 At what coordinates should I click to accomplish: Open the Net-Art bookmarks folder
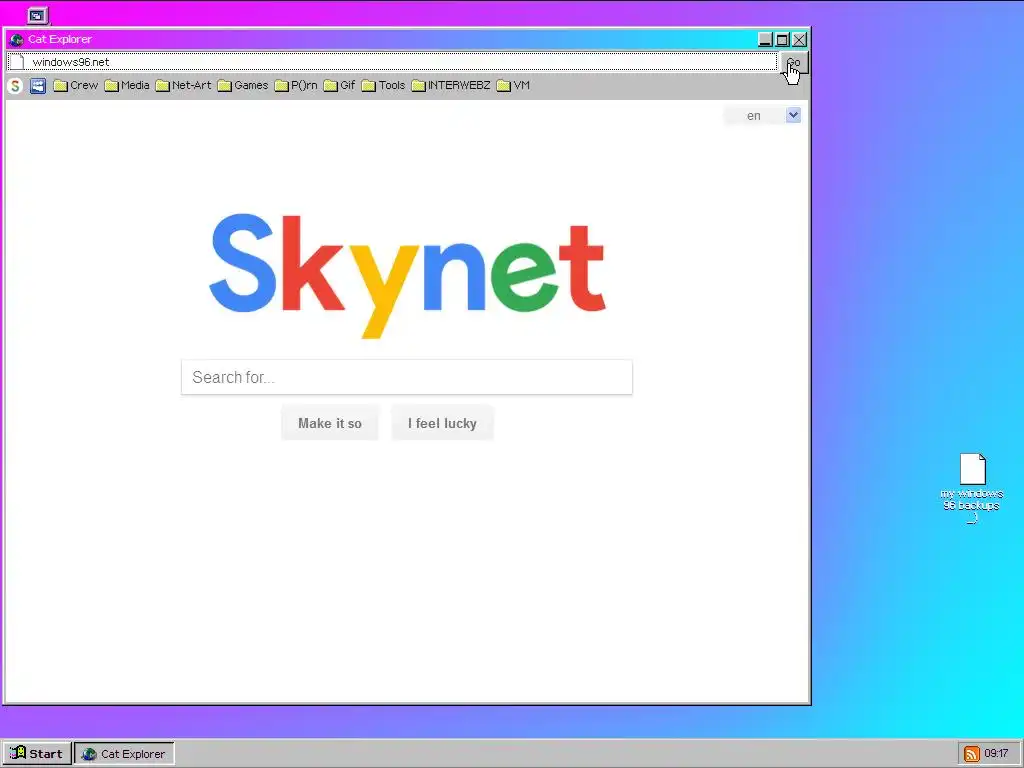(184, 86)
